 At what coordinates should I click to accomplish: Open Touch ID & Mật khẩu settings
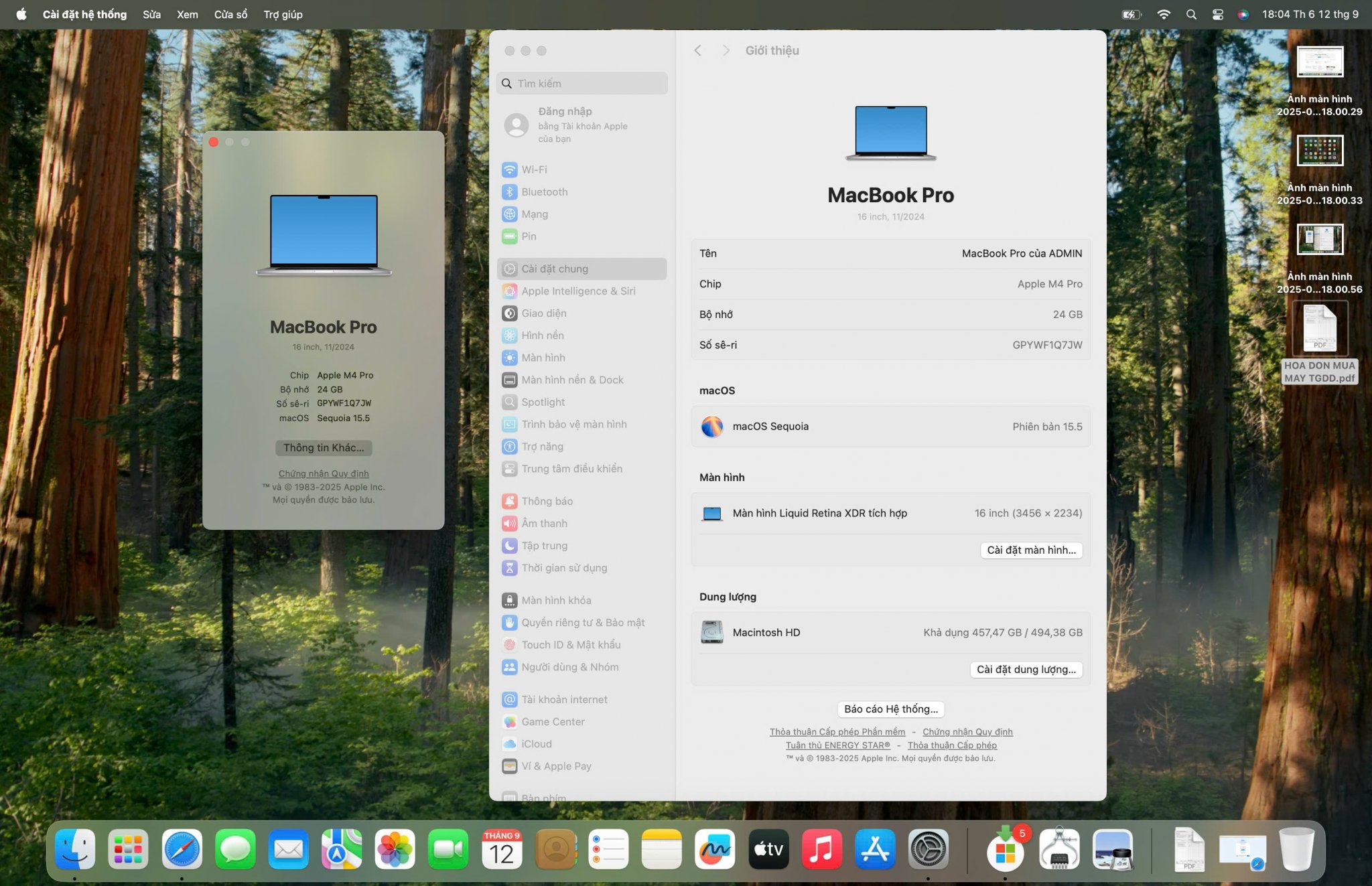[x=571, y=644]
